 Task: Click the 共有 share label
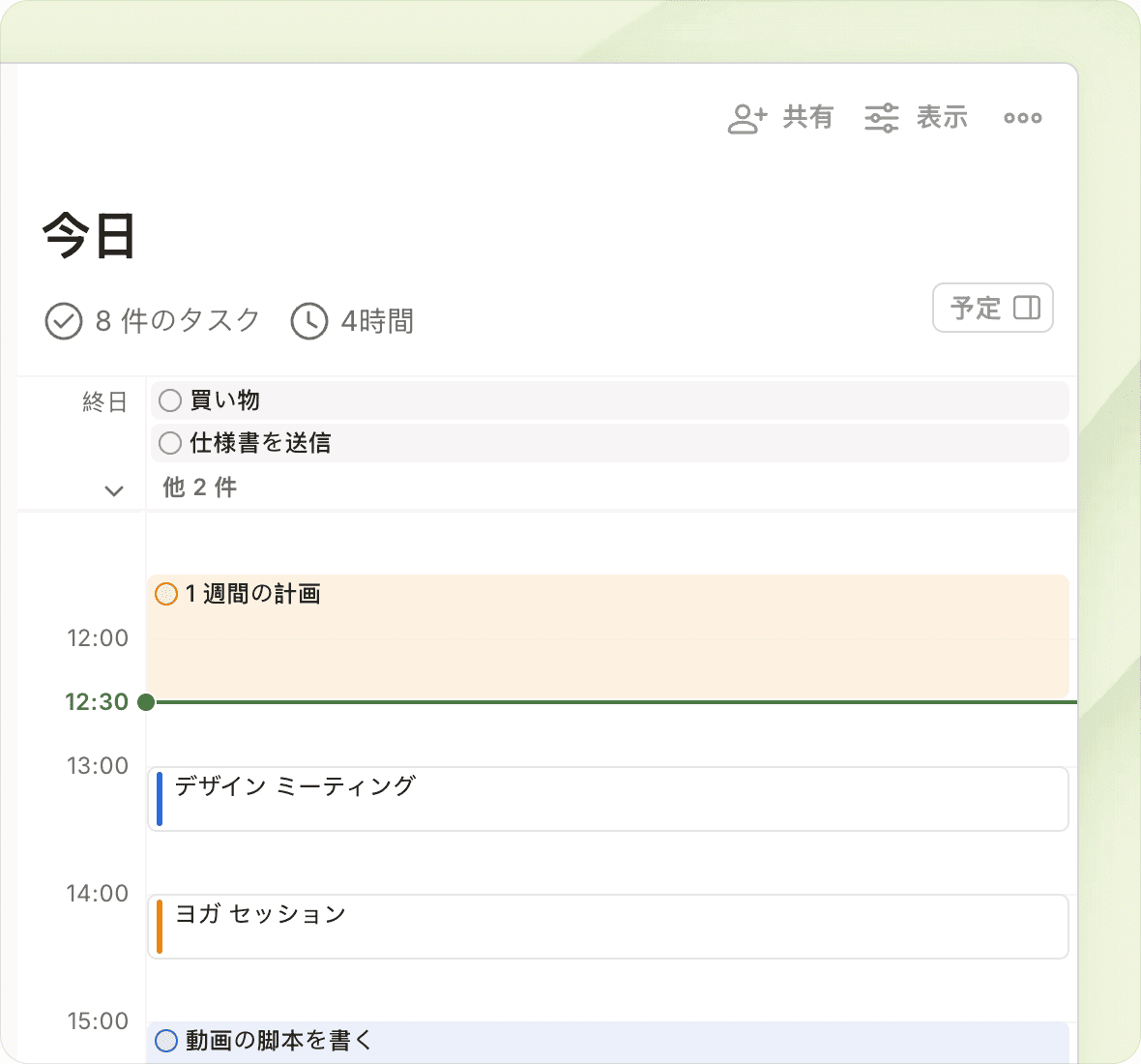(x=807, y=118)
